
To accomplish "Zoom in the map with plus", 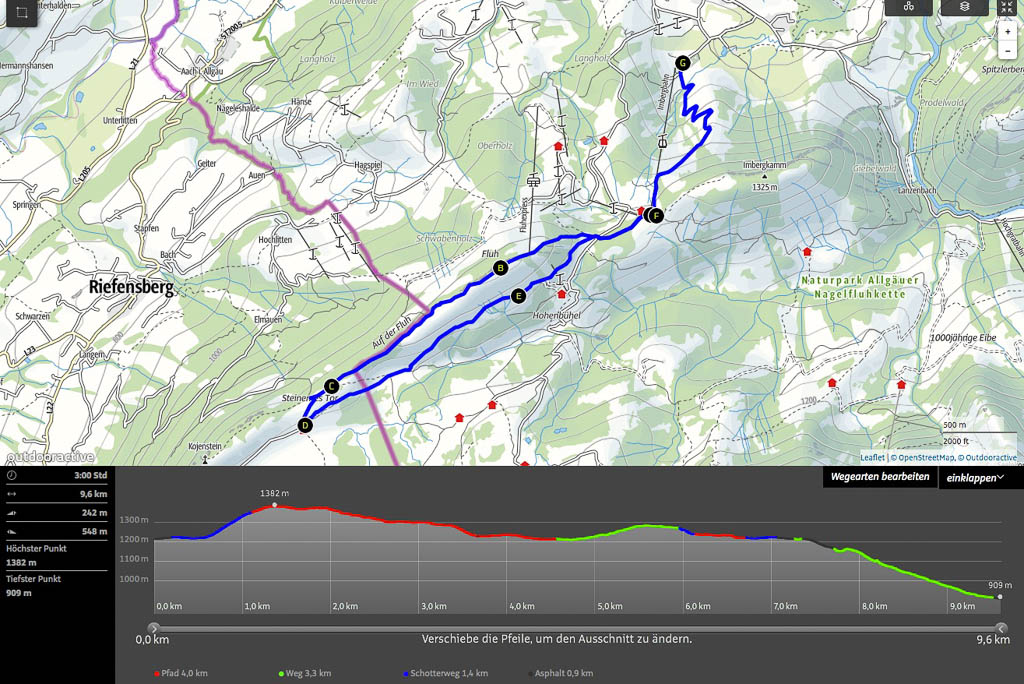I will 1008,31.
